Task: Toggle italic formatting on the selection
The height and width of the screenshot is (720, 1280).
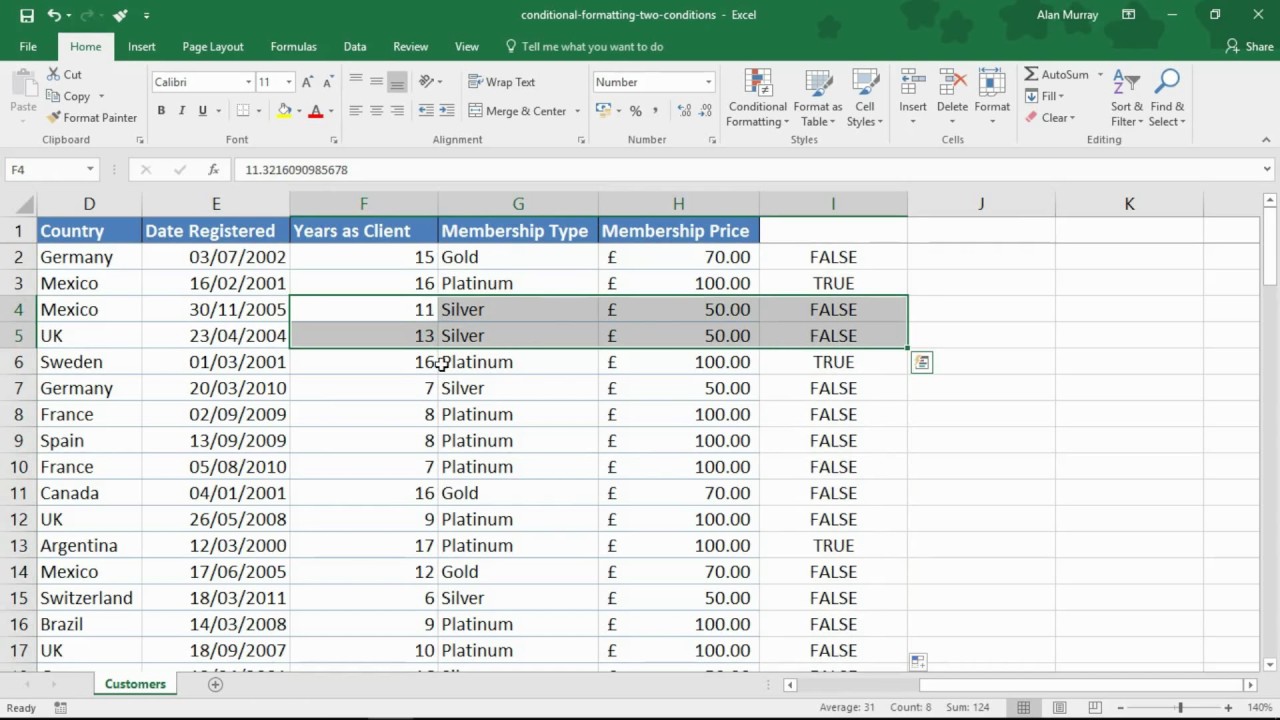Action: pos(180,110)
